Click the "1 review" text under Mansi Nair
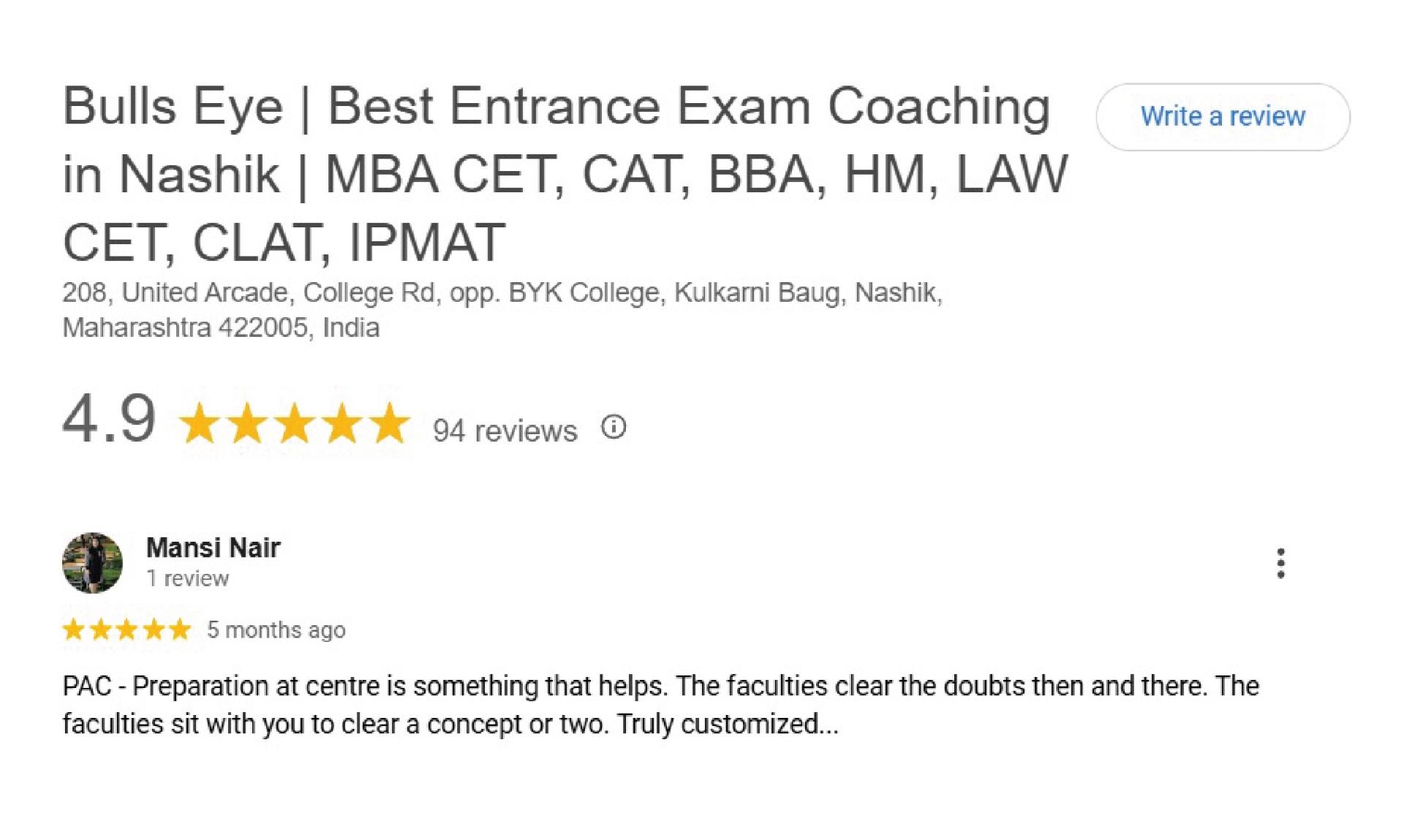 click(187, 578)
